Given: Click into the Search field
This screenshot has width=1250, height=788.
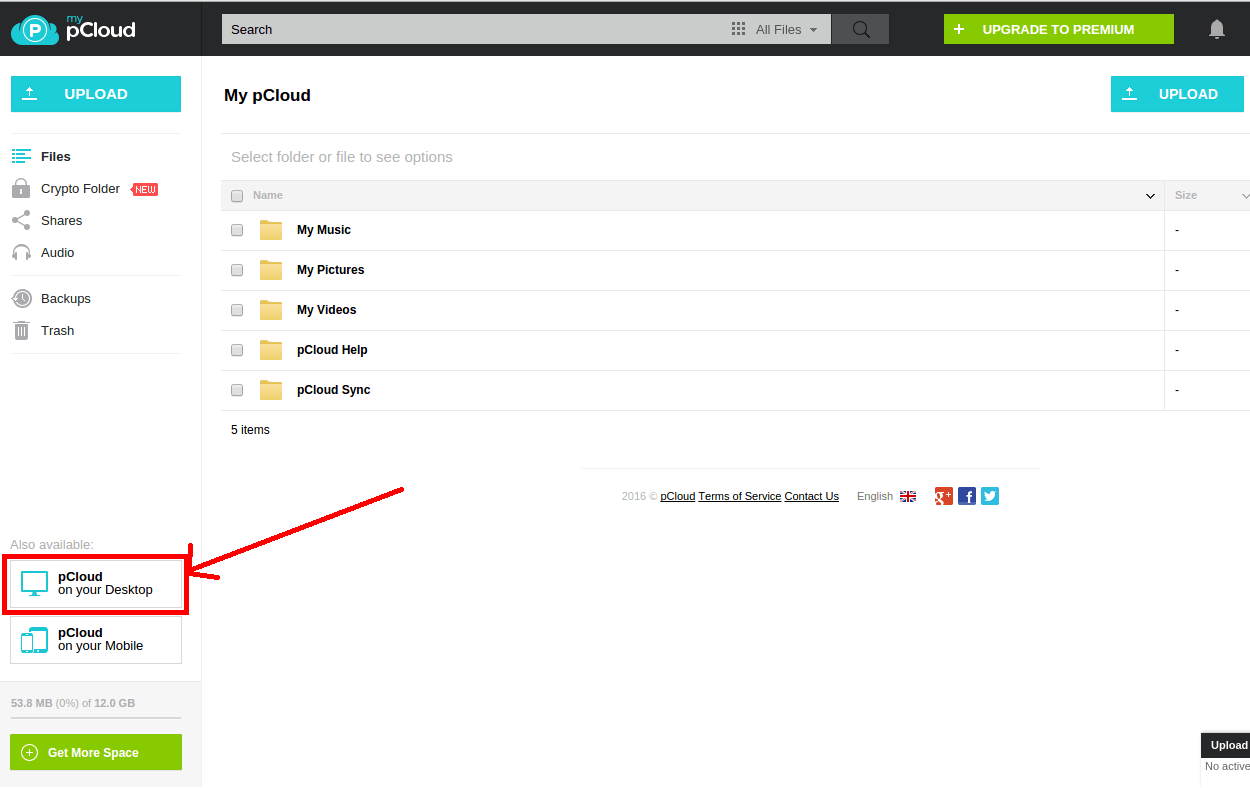Looking at the screenshot, I should pyautogui.click(x=475, y=29).
